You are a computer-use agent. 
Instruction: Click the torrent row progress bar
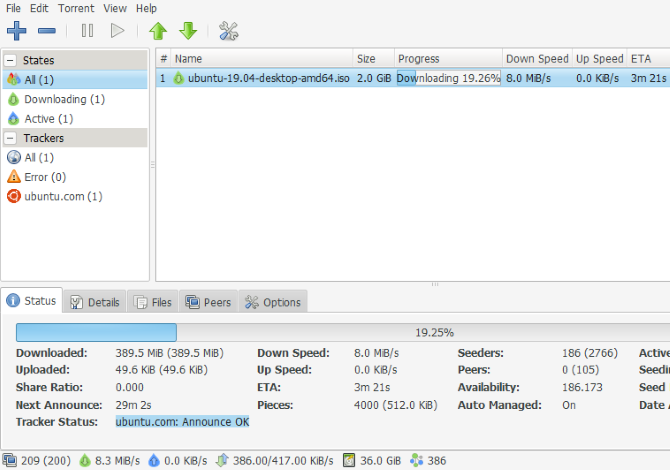[x=449, y=78]
